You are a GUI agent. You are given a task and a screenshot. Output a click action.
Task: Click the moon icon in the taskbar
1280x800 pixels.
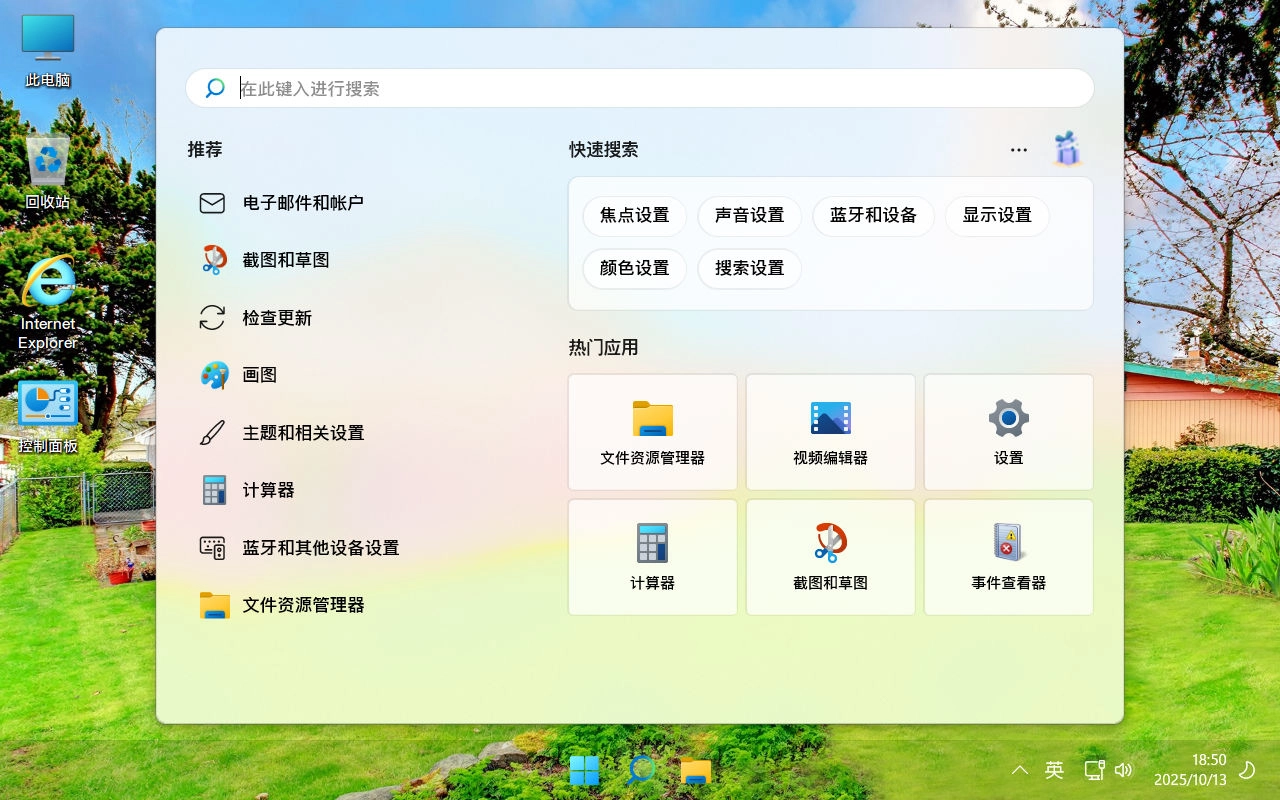(x=1246, y=770)
